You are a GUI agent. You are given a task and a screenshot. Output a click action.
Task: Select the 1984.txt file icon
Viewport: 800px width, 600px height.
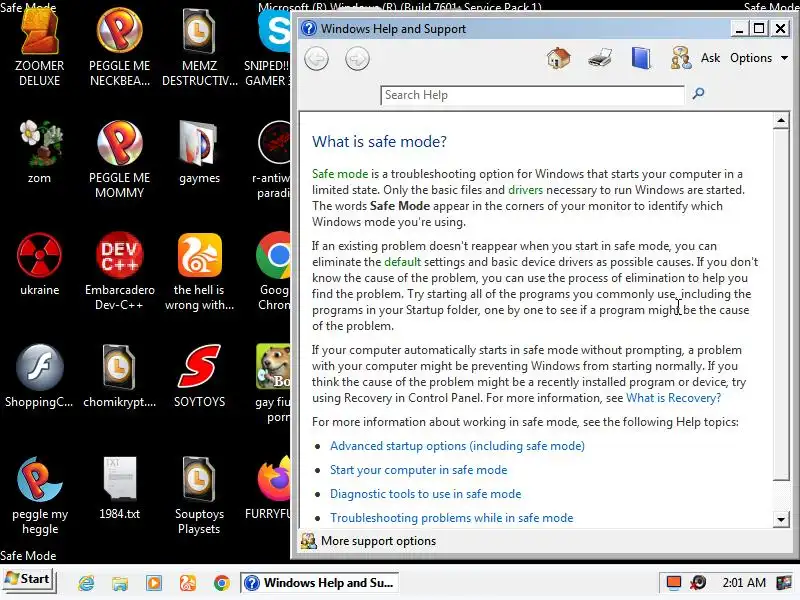(120, 488)
